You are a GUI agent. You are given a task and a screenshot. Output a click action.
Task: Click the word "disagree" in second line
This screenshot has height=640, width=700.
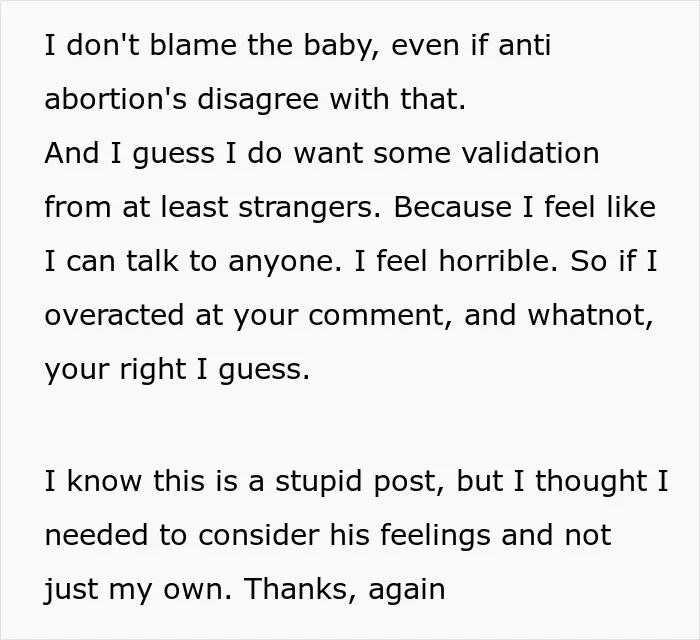click(258, 100)
